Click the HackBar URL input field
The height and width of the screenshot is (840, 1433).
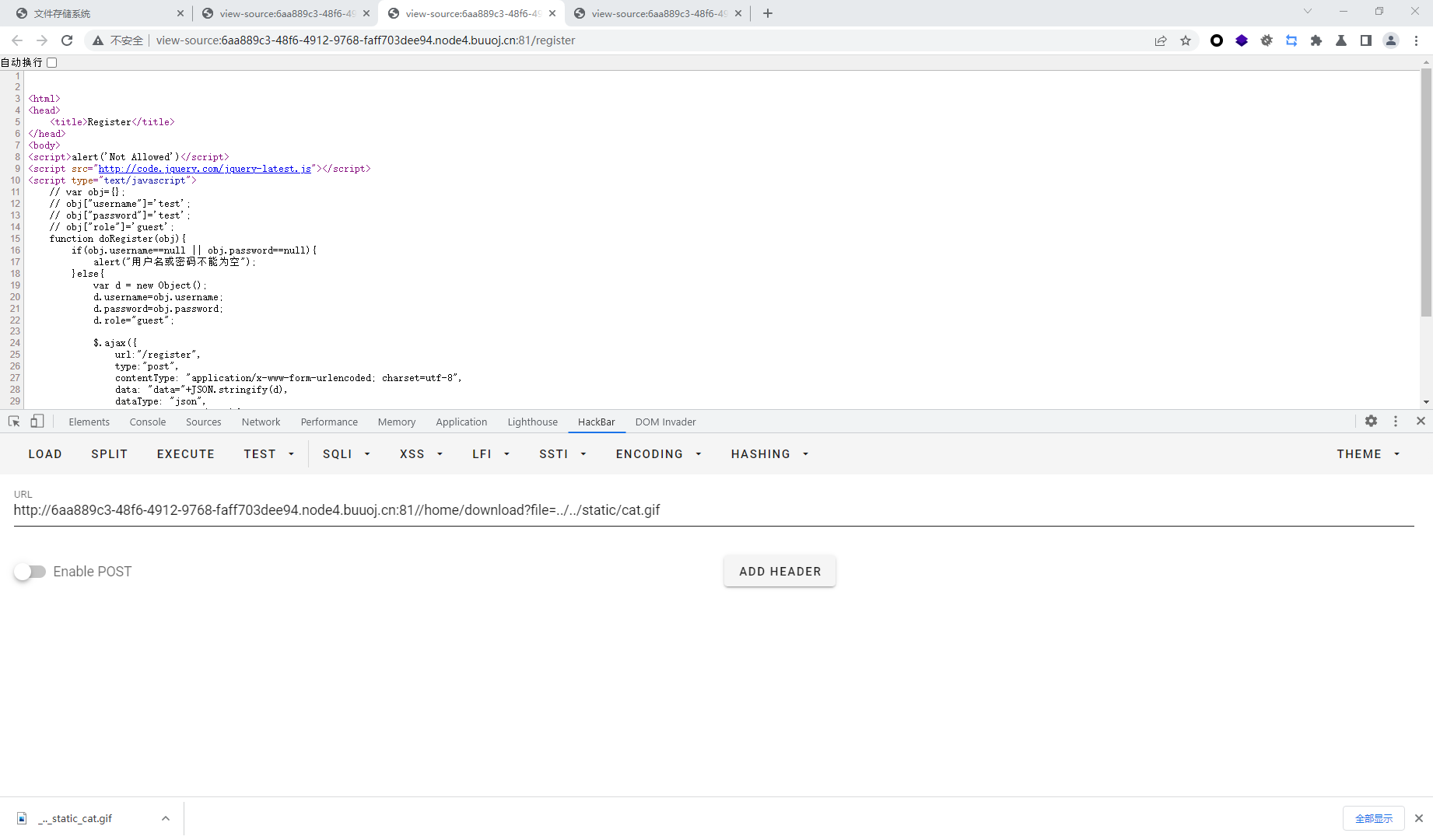pos(713,510)
